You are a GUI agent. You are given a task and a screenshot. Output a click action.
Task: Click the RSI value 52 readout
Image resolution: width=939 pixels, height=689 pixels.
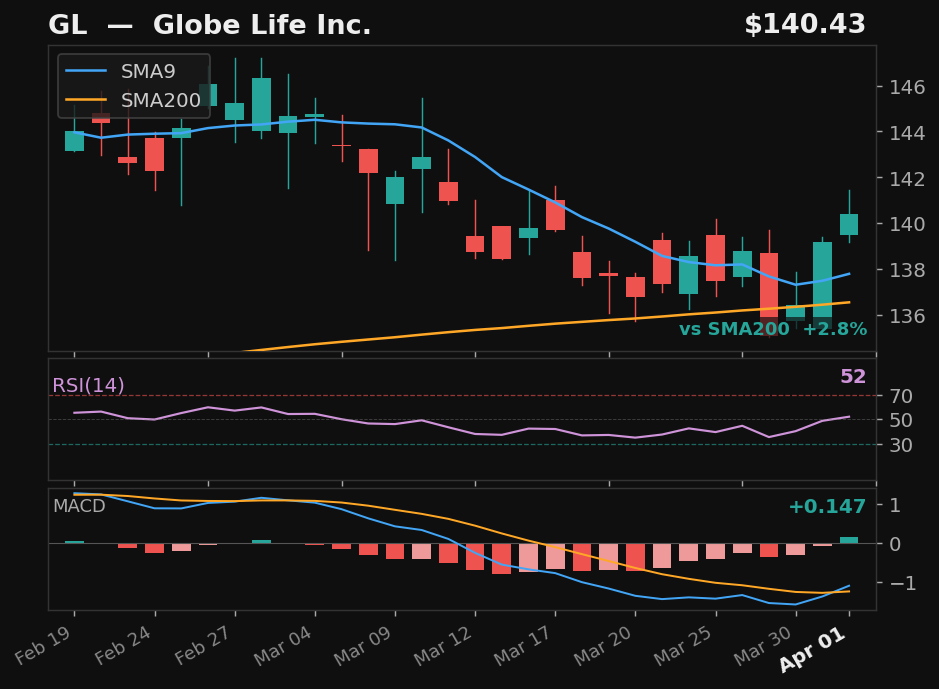(852, 377)
